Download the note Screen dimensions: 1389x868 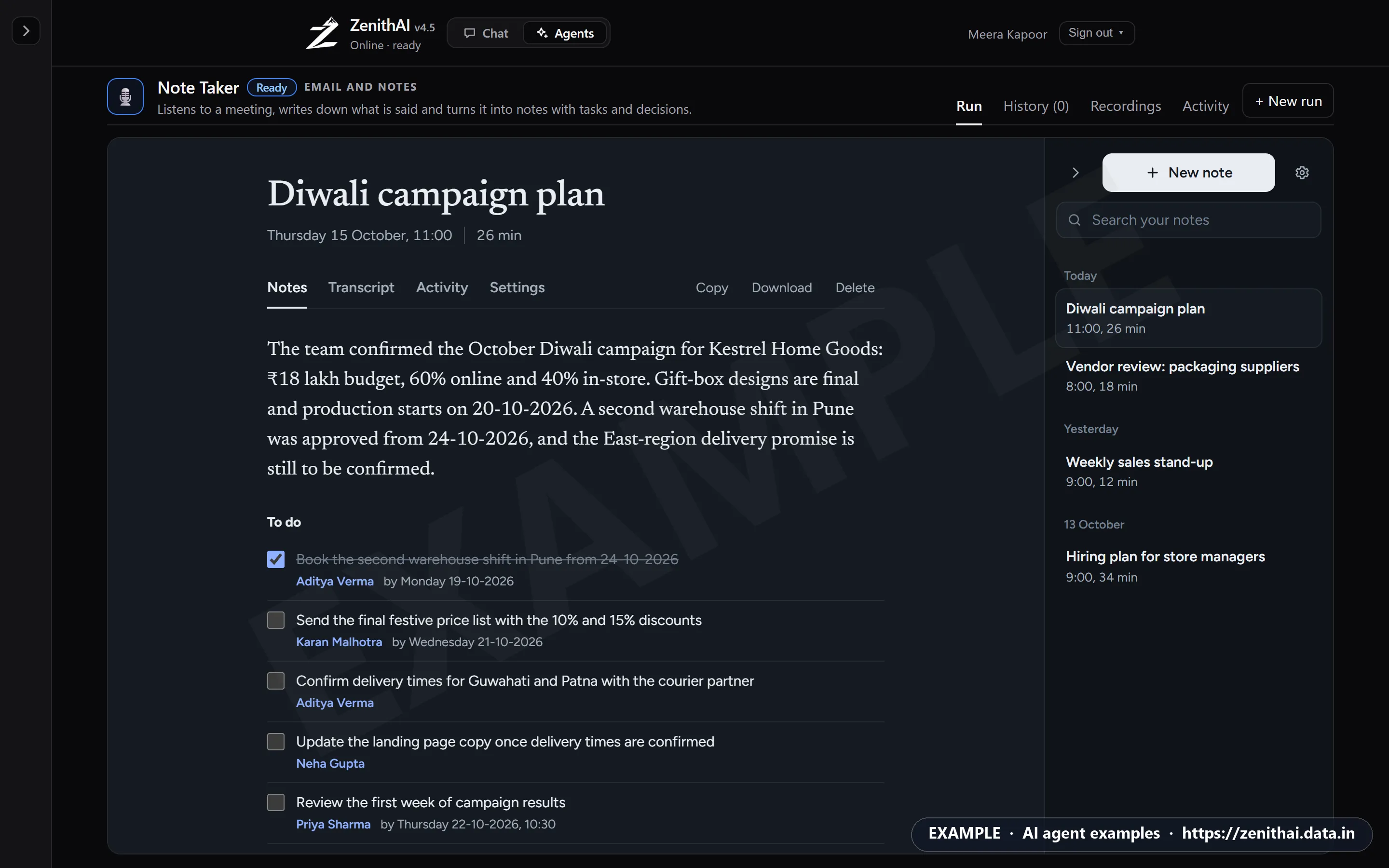782,287
